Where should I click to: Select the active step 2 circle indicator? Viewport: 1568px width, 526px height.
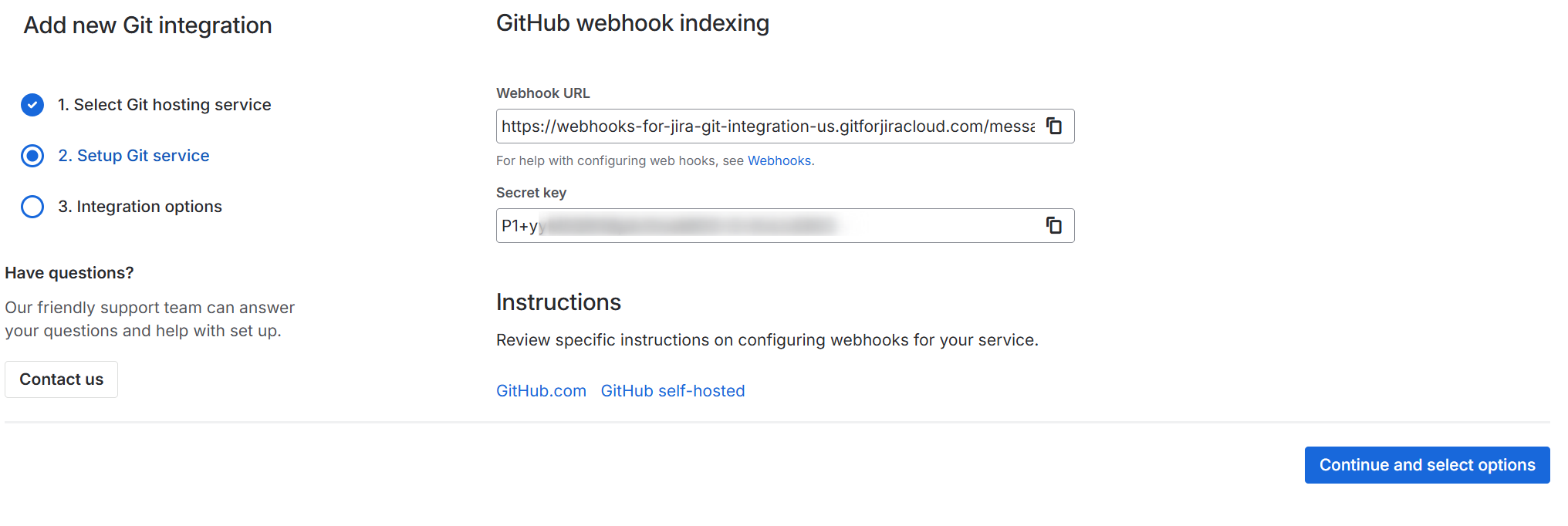32,156
